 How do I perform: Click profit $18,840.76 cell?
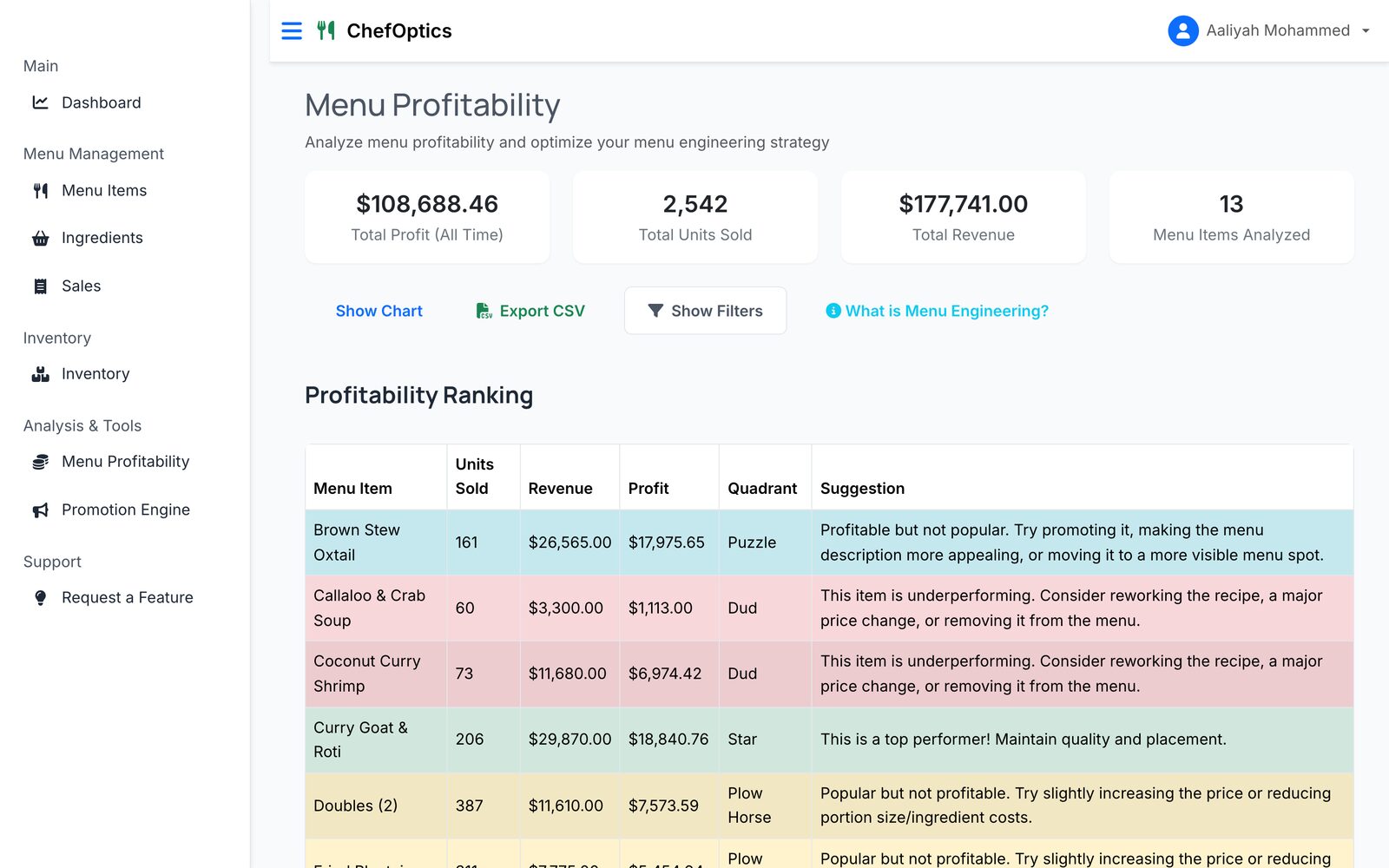coord(668,740)
